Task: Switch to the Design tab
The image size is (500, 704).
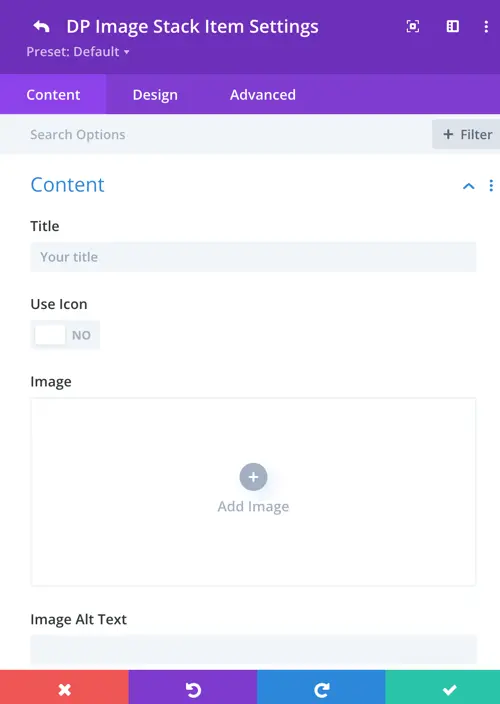Action: [x=155, y=95]
